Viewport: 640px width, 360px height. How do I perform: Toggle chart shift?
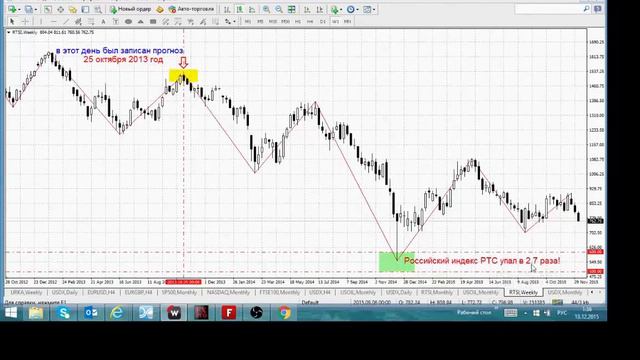(320, 9)
